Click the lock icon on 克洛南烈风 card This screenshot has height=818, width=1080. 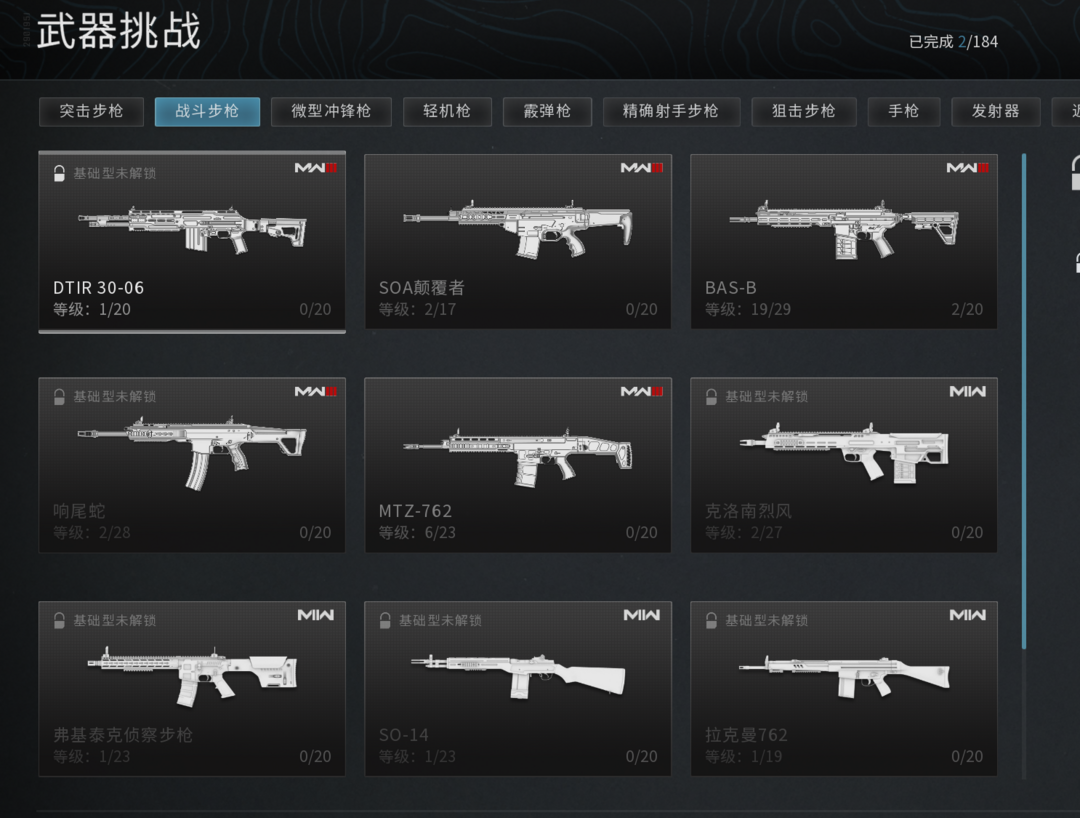coord(711,397)
